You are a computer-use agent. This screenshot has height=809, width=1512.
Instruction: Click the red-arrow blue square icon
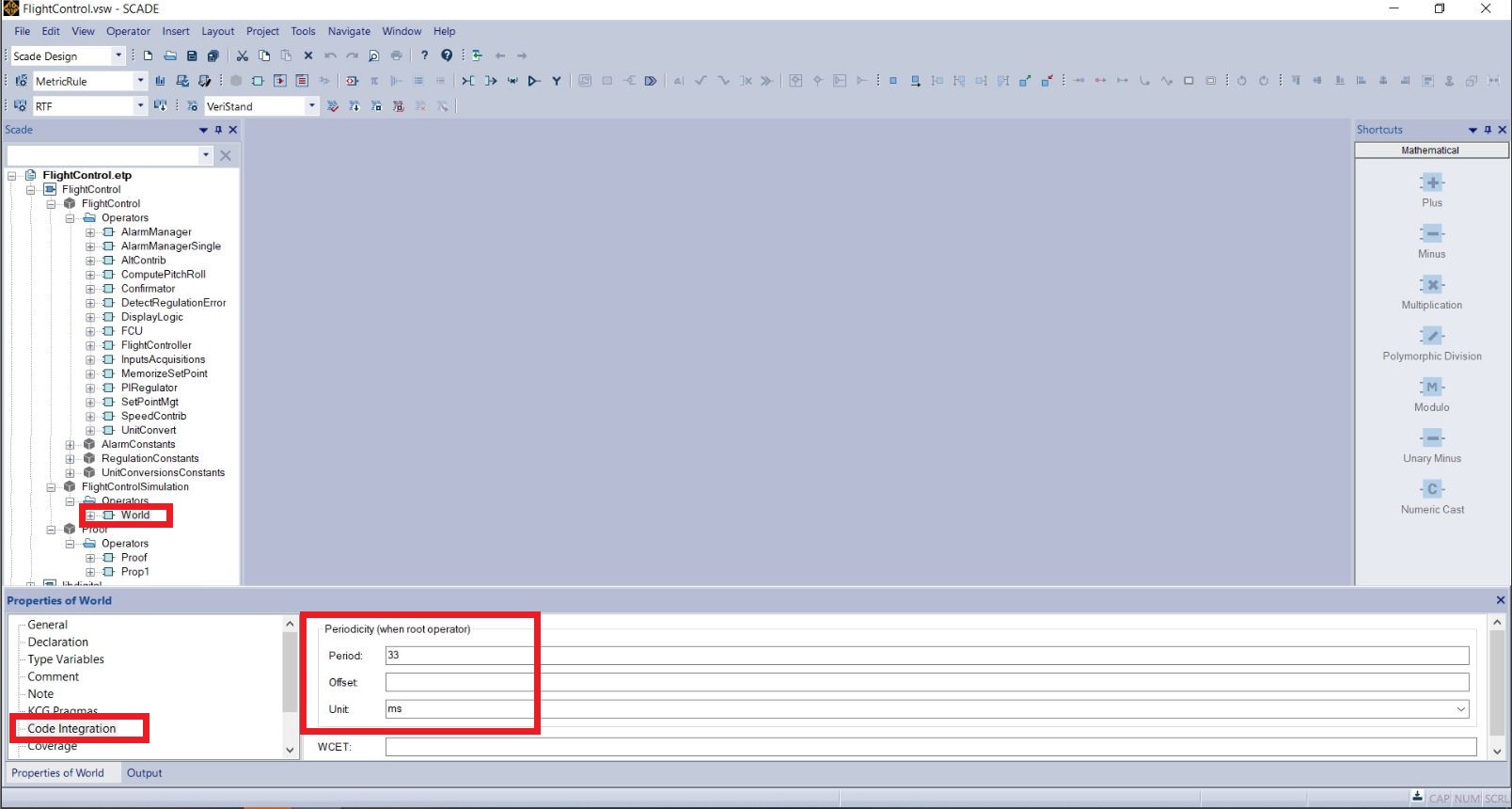(1047, 81)
